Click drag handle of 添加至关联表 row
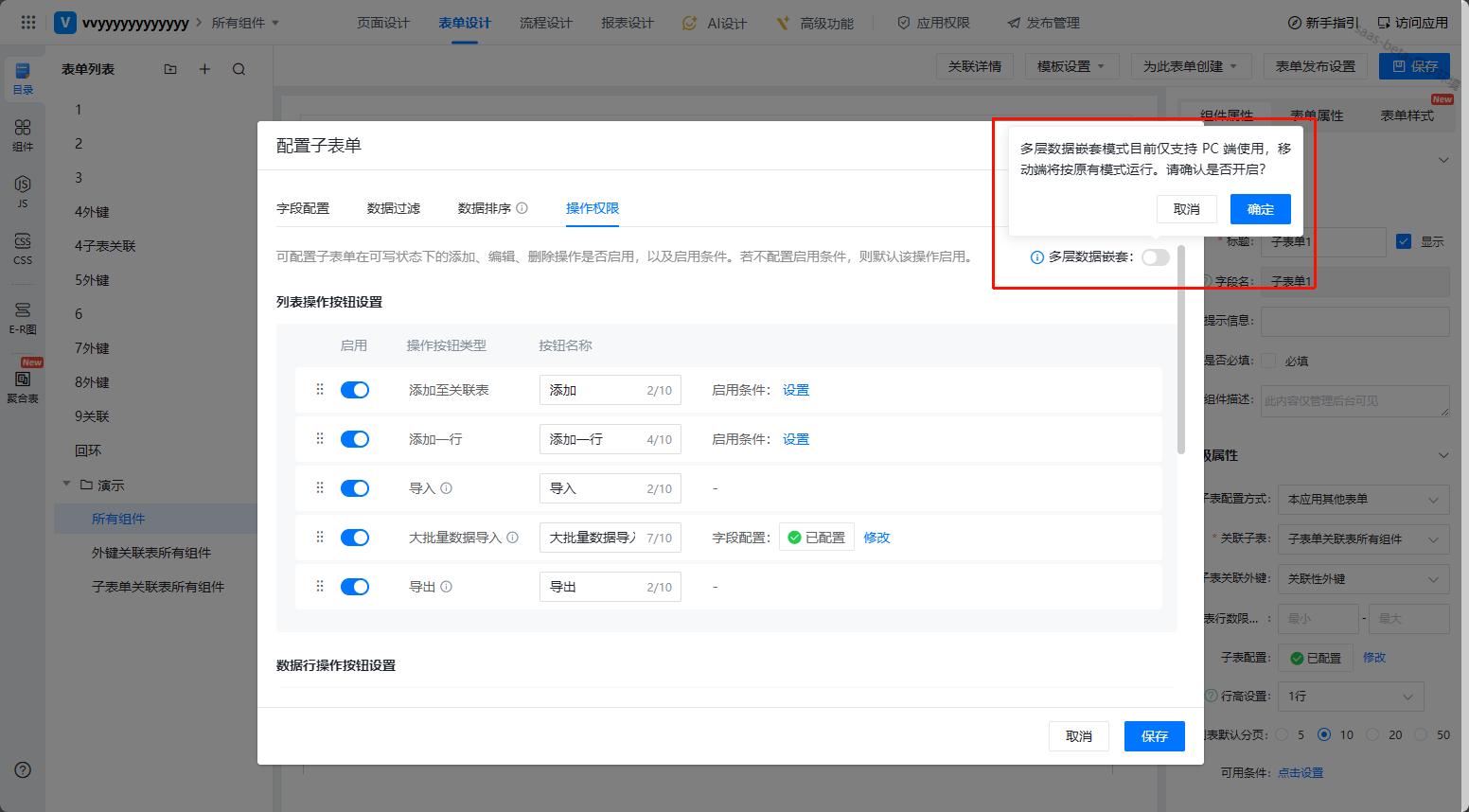 pos(320,389)
